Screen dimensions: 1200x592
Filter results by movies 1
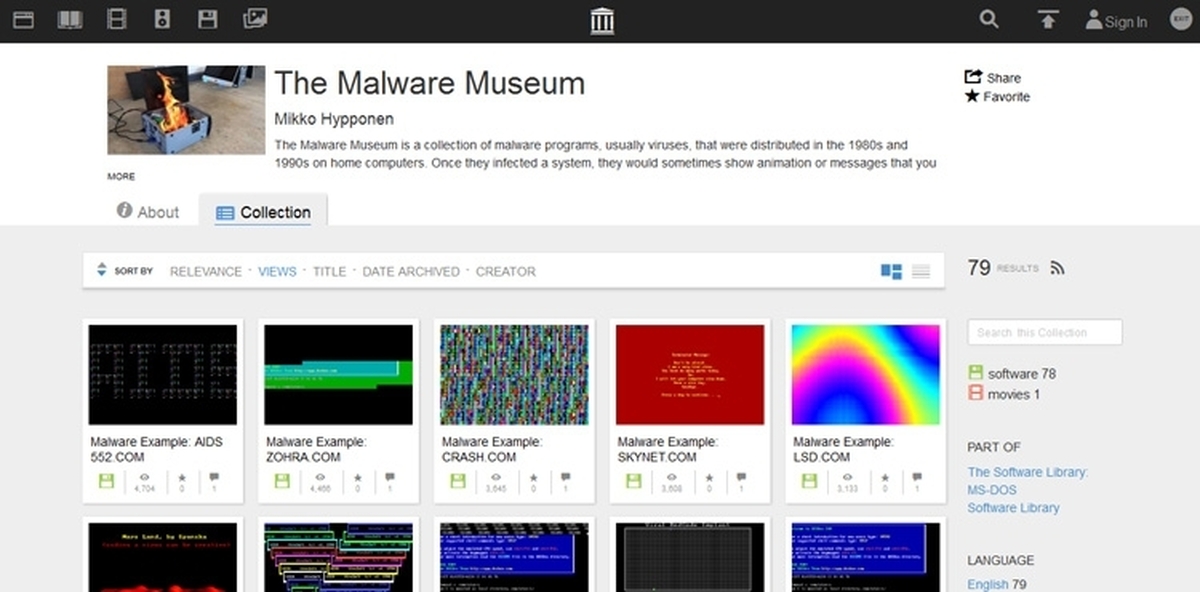click(x=1004, y=394)
